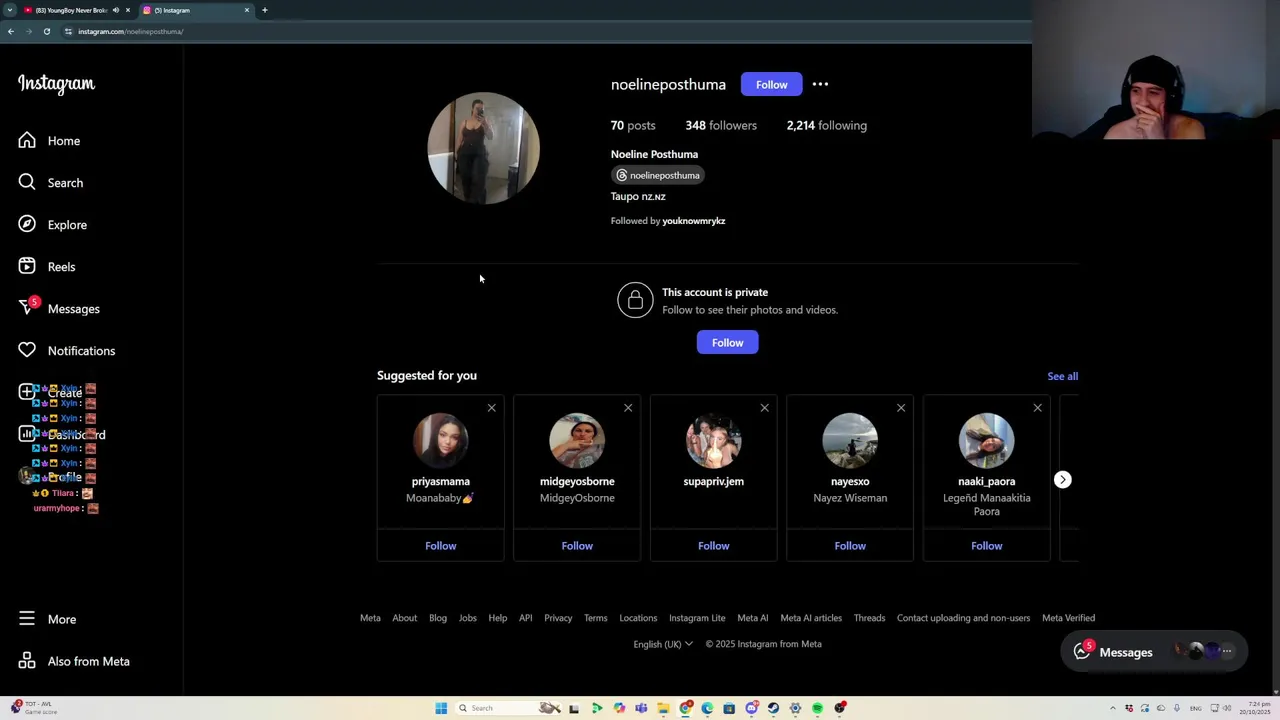Screen dimensions: 1280x720
Task: Follow naaki_paora
Action: point(986,546)
